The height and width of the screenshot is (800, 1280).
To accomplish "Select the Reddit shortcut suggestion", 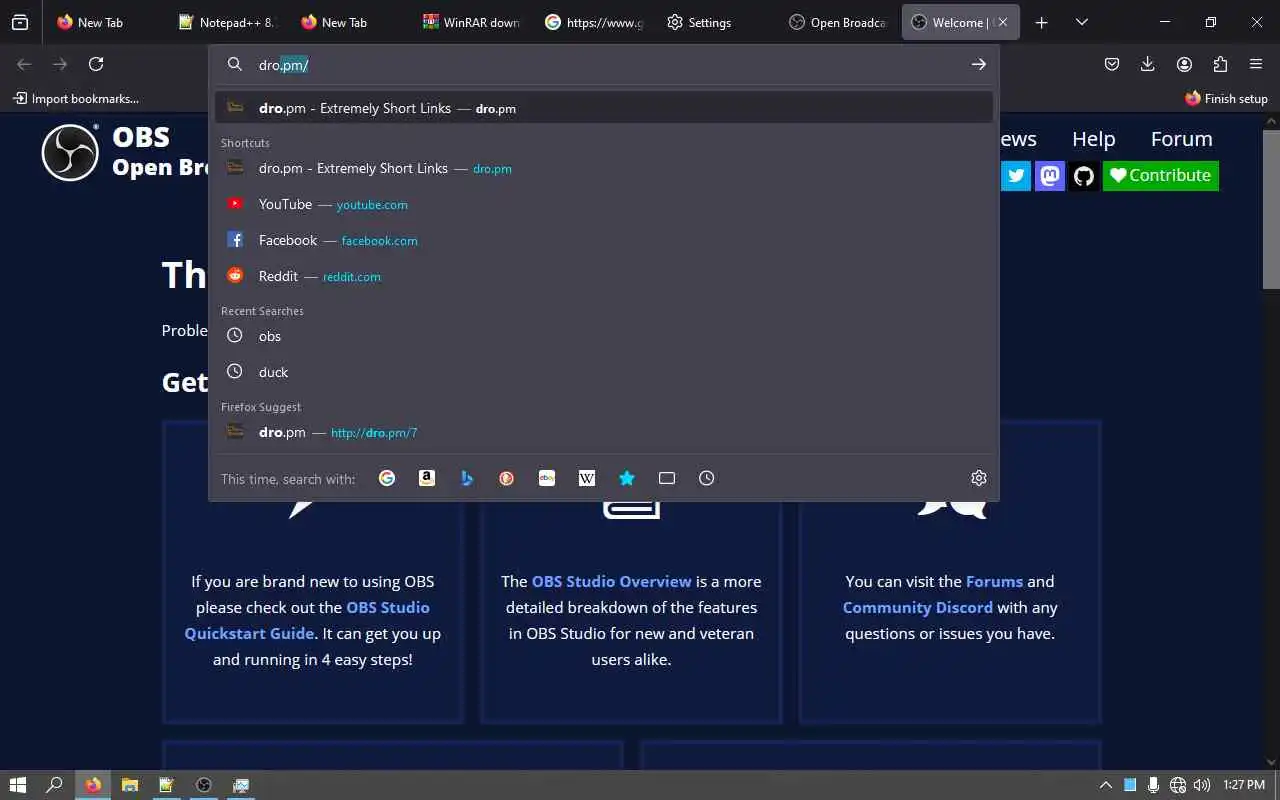I will pos(604,276).
